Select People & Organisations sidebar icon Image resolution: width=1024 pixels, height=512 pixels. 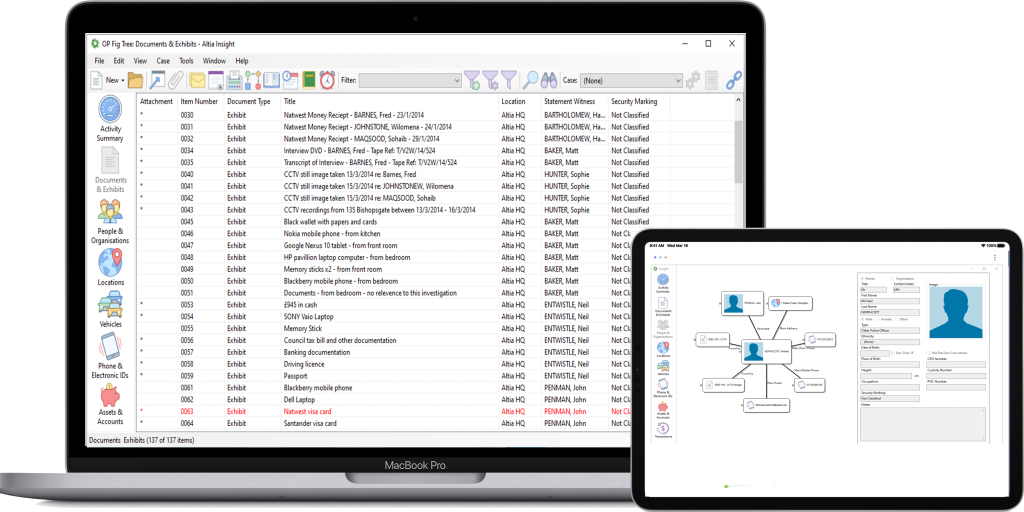(110, 220)
